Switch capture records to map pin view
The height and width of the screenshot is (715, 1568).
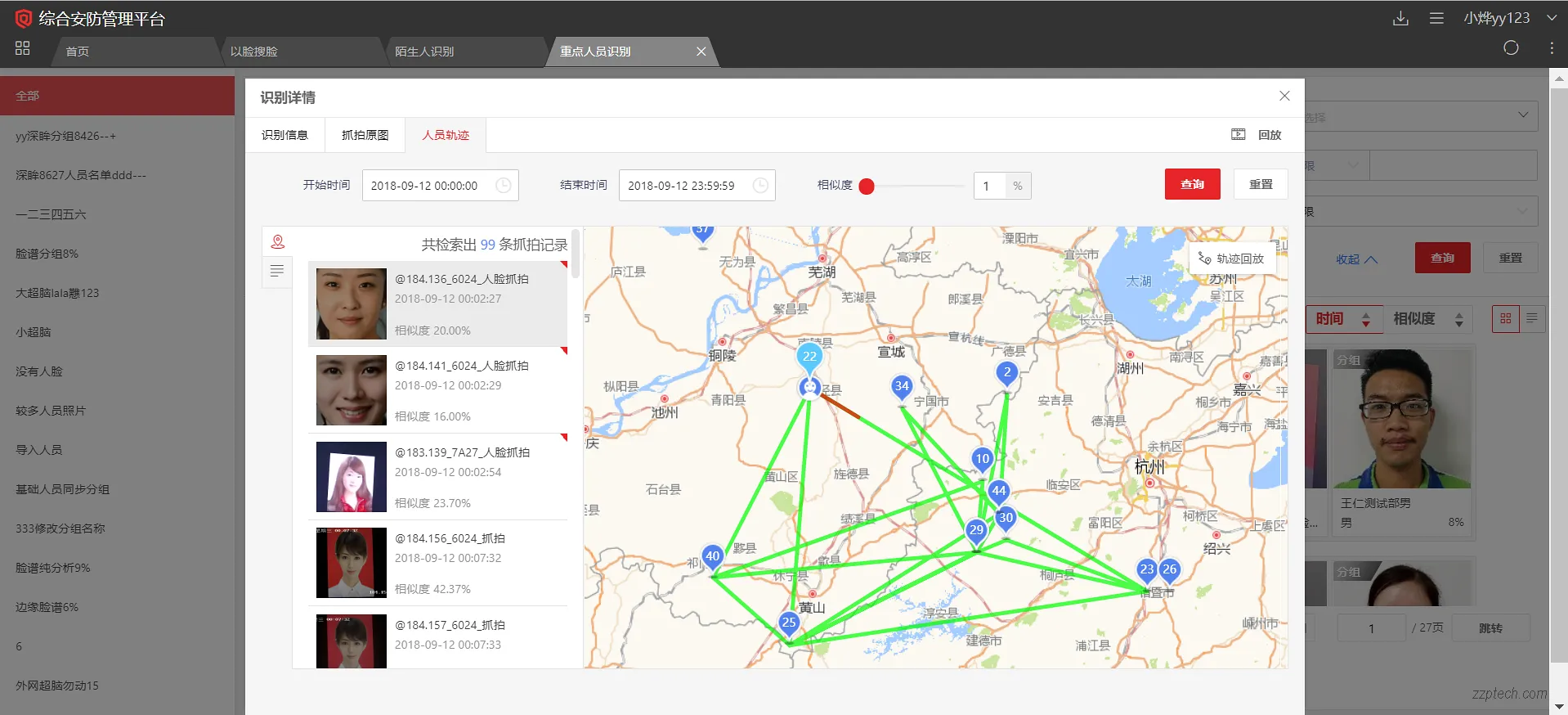tap(278, 242)
